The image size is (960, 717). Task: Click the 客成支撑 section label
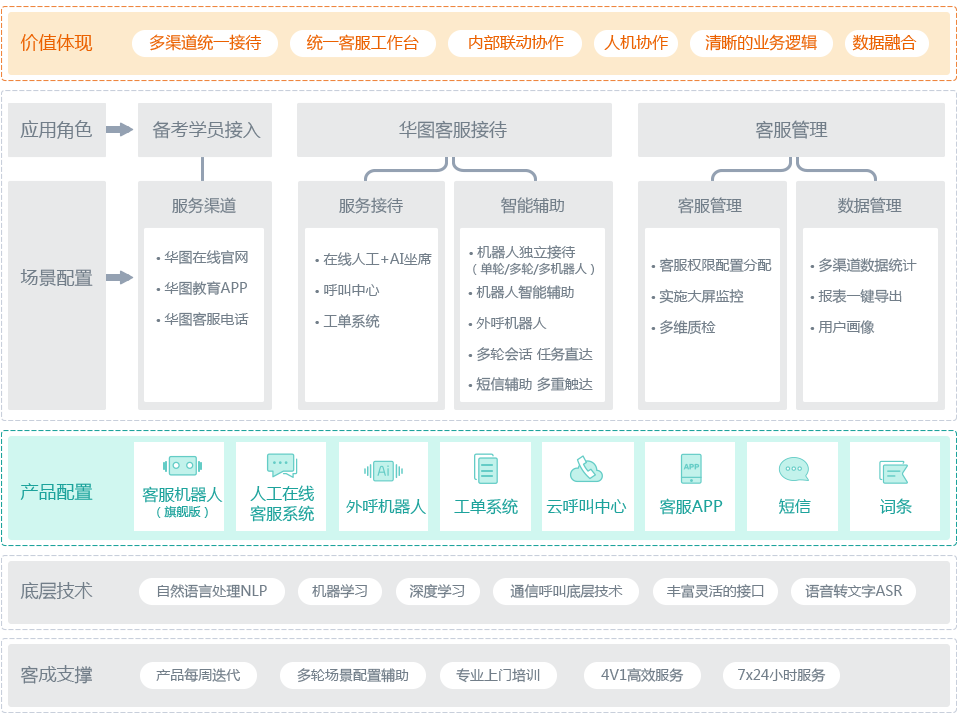click(x=56, y=675)
